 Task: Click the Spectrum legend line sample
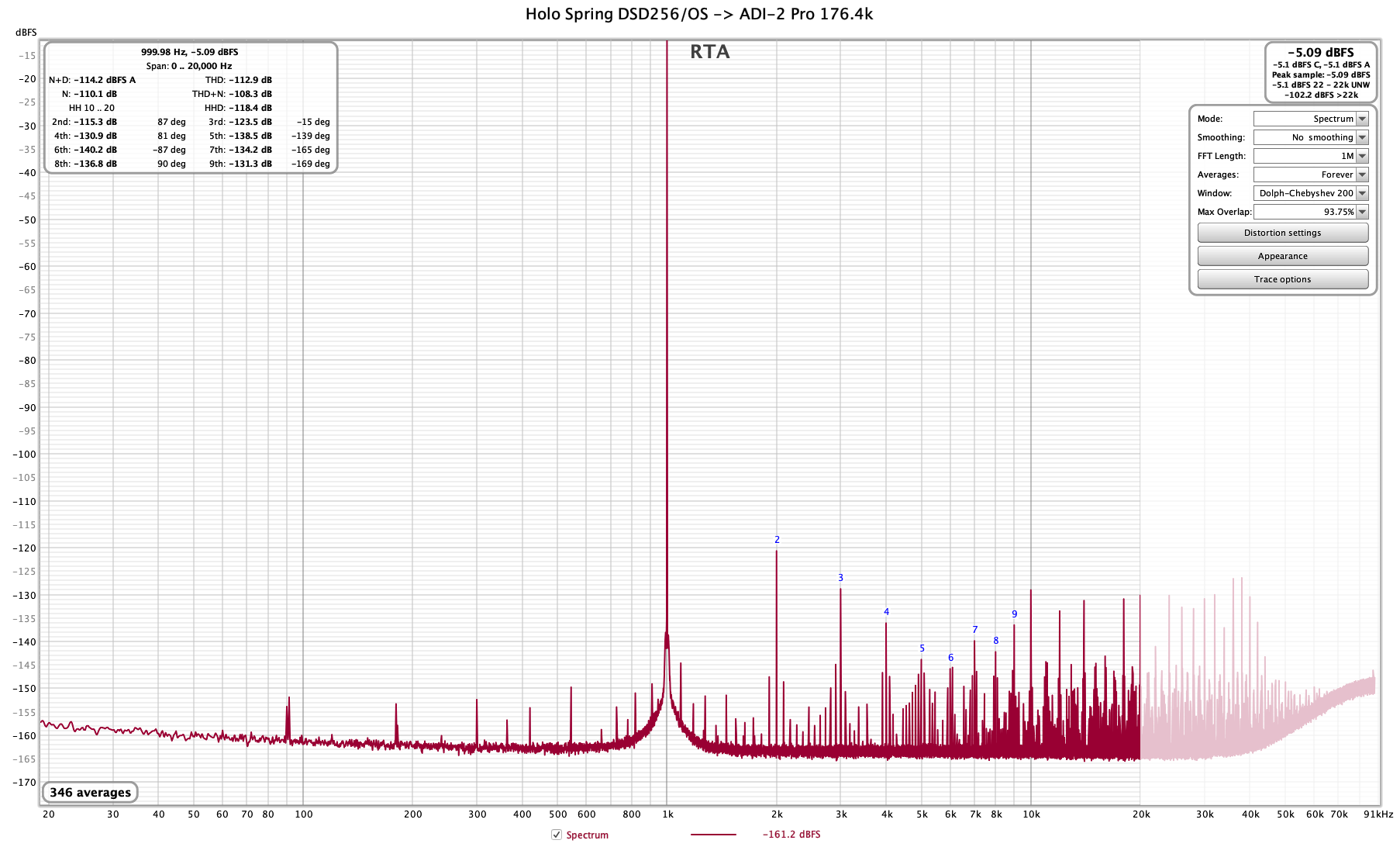click(713, 835)
